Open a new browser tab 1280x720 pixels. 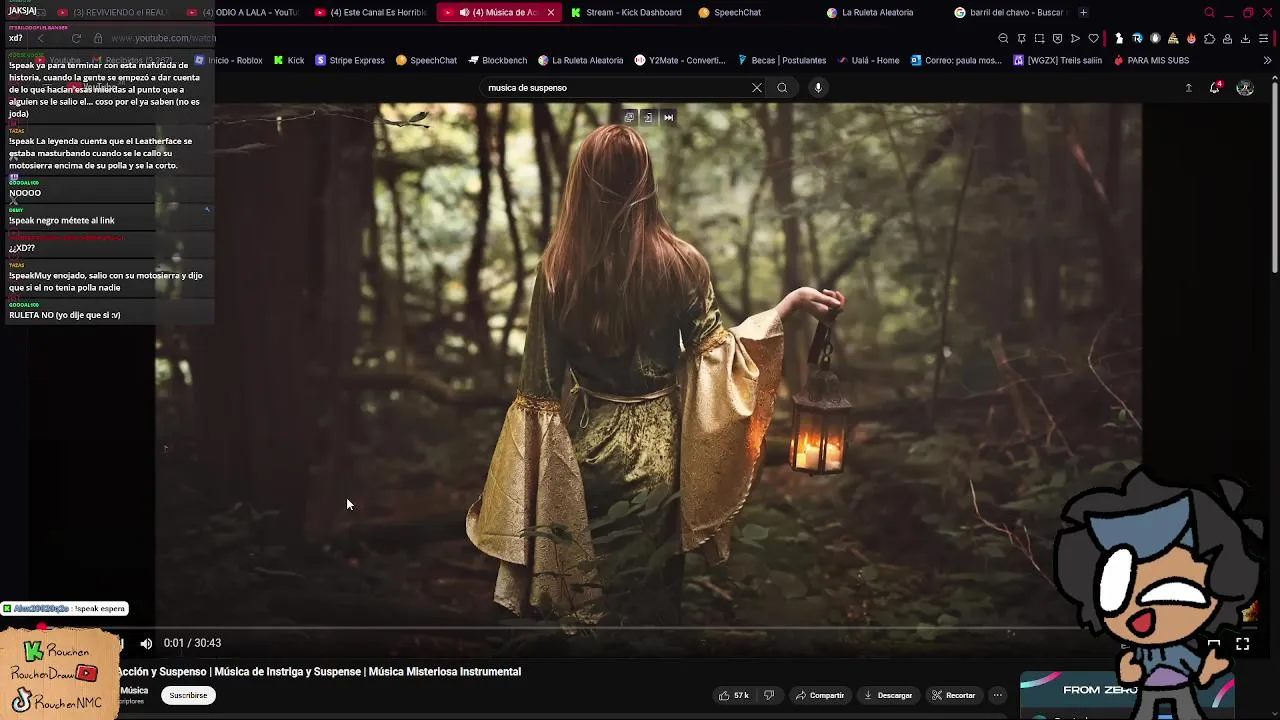point(1083,12)
